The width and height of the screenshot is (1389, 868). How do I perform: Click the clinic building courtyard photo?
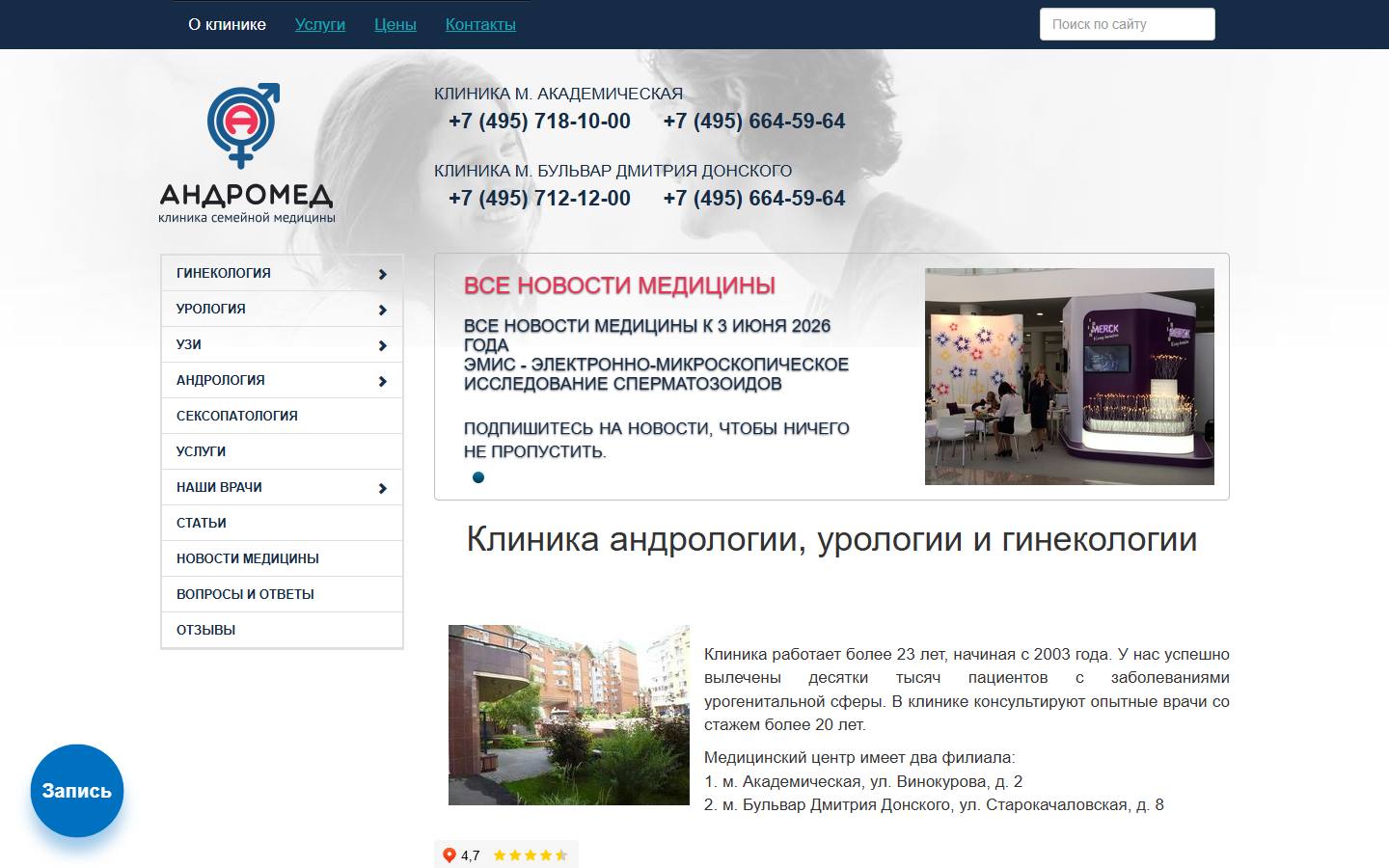(569, 715)
